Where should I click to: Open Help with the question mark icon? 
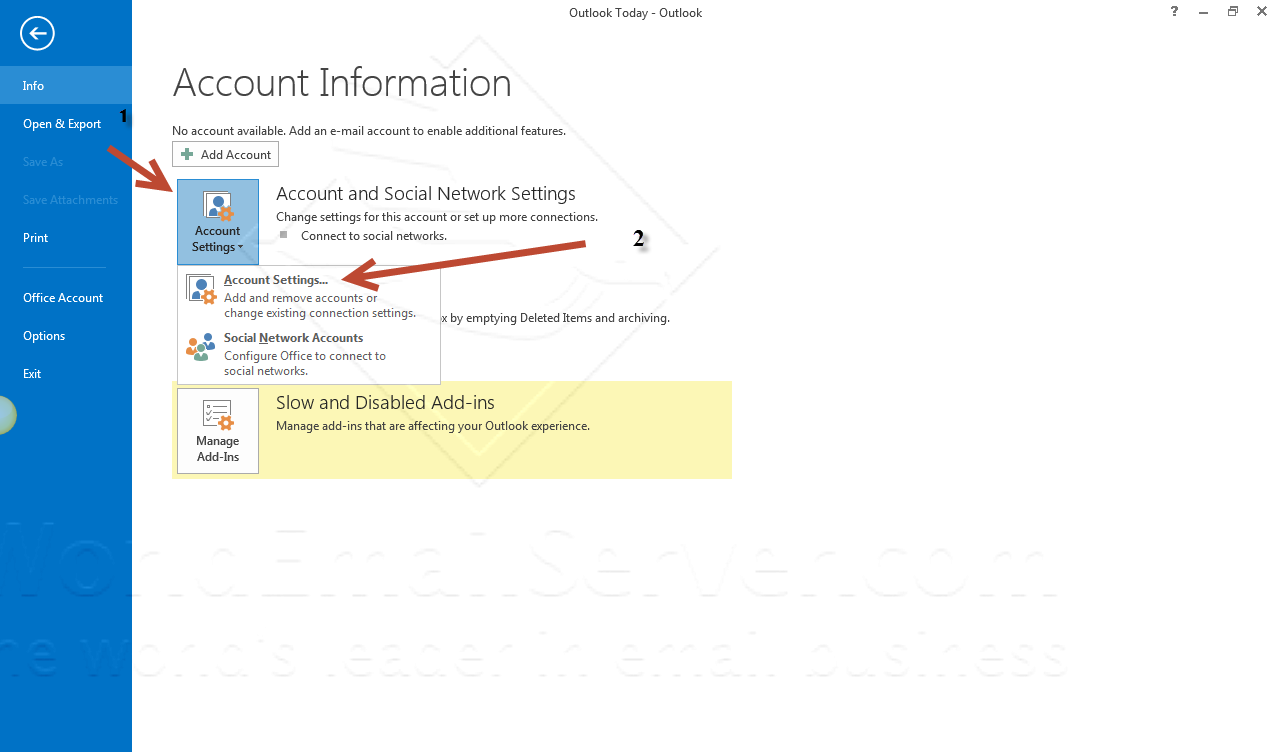tap(1174, 11)
